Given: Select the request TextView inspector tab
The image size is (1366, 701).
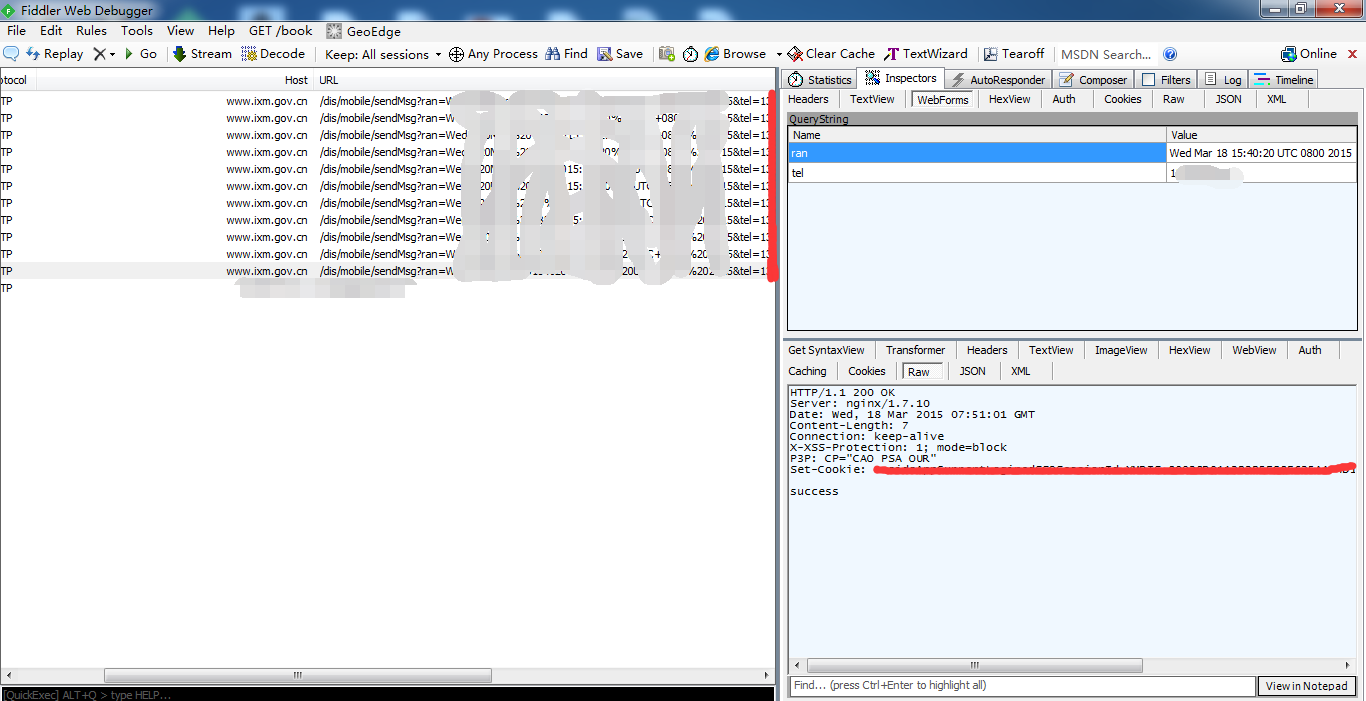Looking at the screenshot, I should click(872, 99).
